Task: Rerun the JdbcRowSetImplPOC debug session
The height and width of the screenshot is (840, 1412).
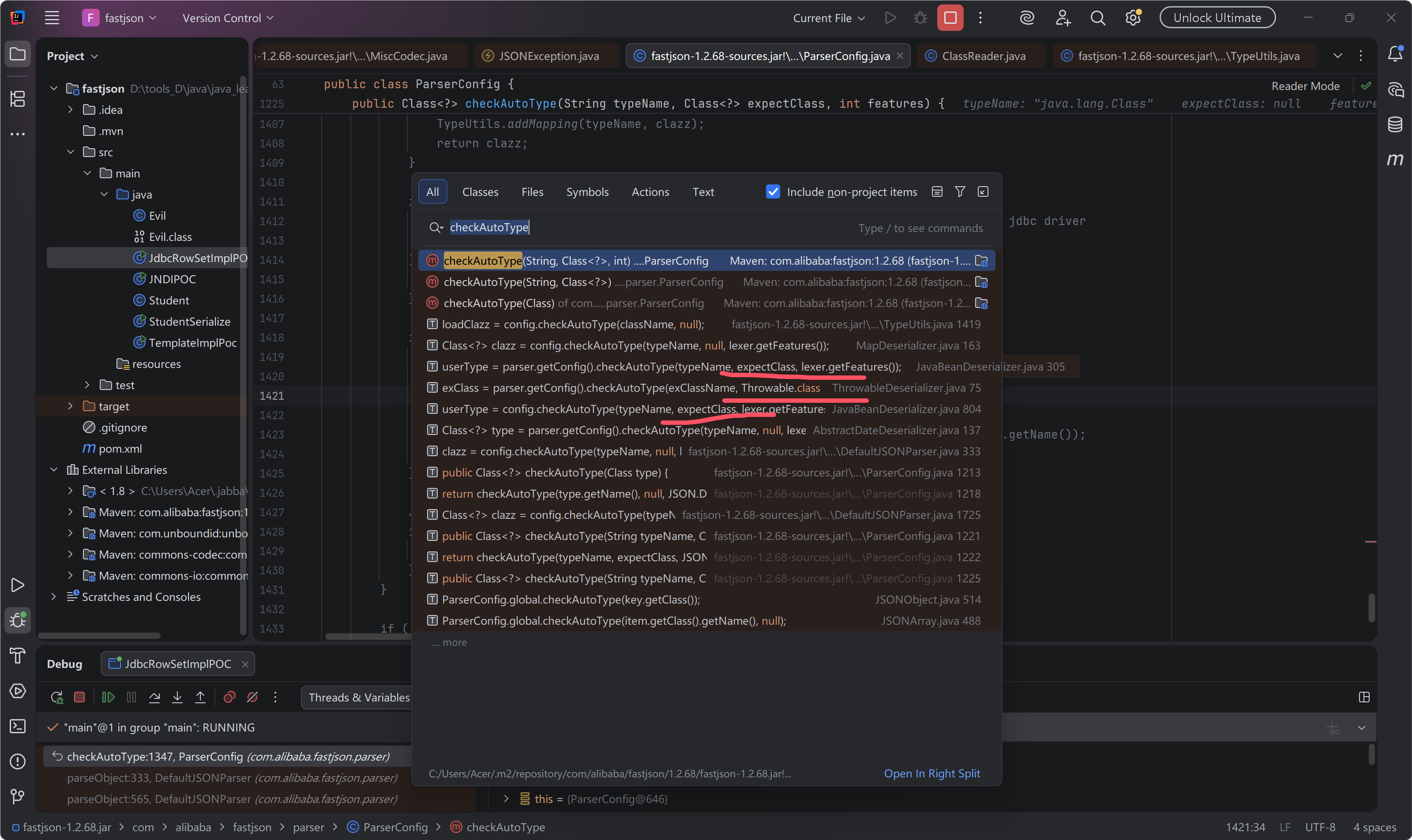Action: click(x=56, y=697)
